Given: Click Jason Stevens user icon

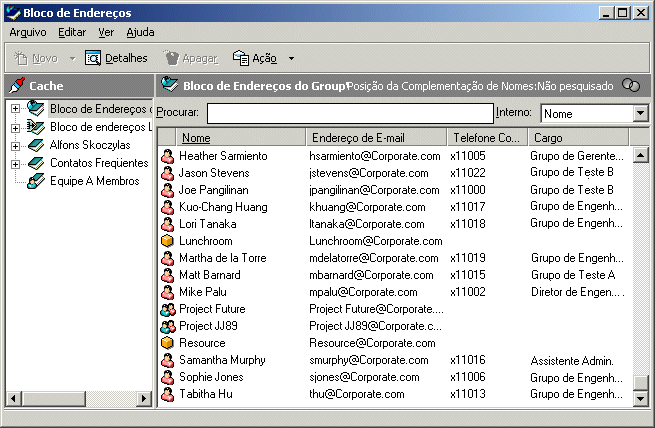Looking at the screenshot, I should point(168,173).
